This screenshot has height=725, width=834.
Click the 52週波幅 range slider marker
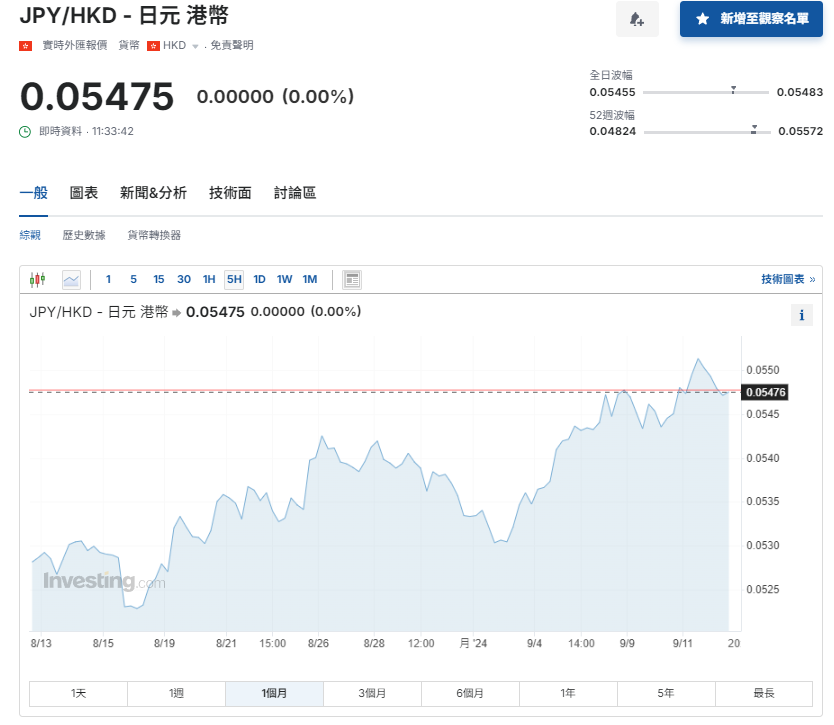(x=754, y=129)
